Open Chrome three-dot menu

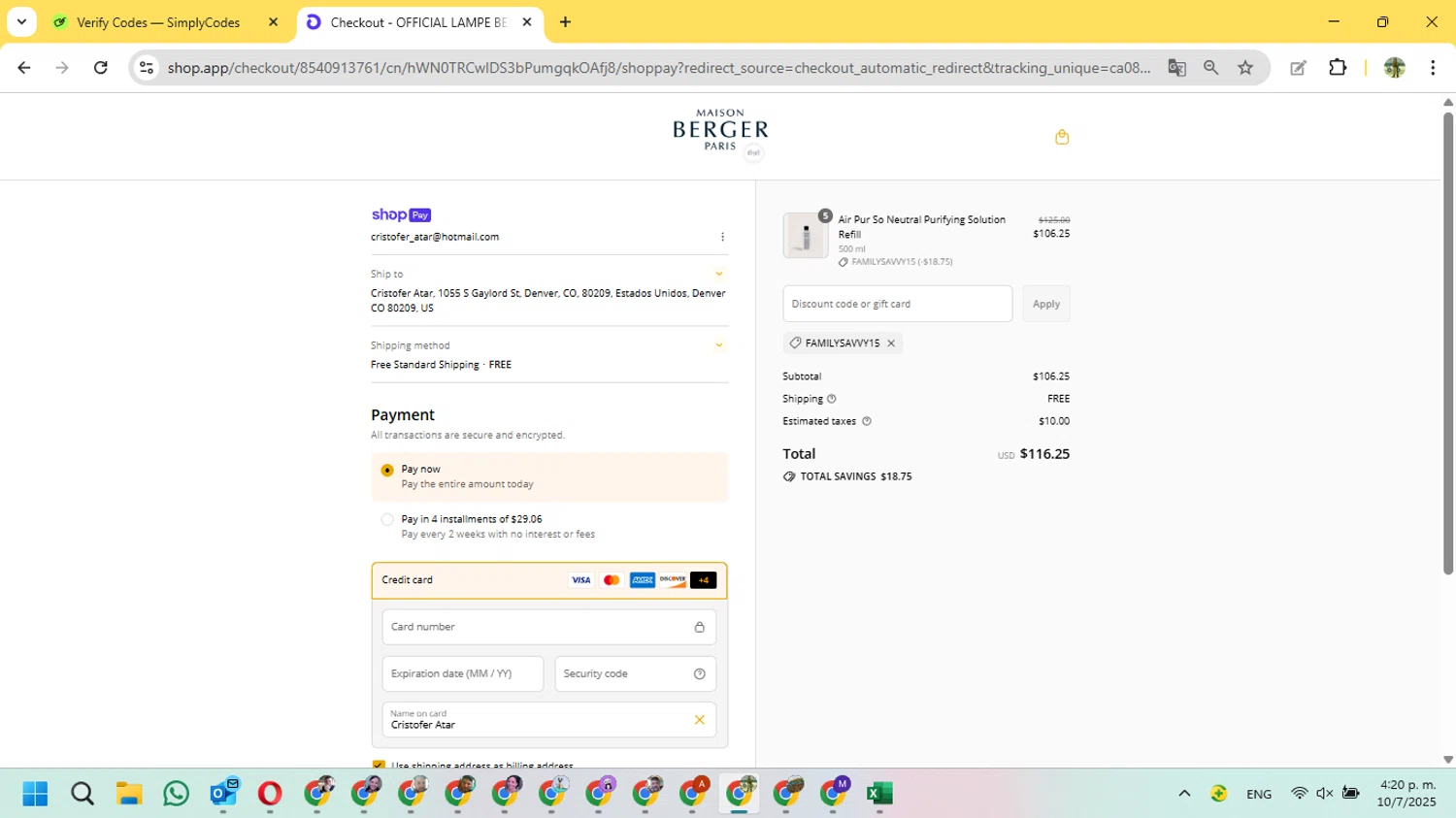click(x=1433, y=68)
